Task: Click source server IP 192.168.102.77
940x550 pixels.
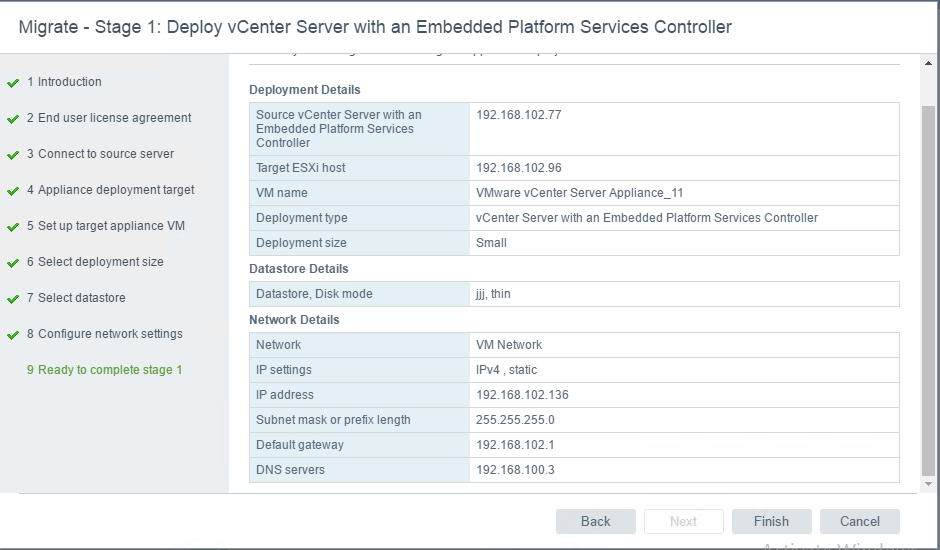Action: pyautogui.click(x=519, y=115)
